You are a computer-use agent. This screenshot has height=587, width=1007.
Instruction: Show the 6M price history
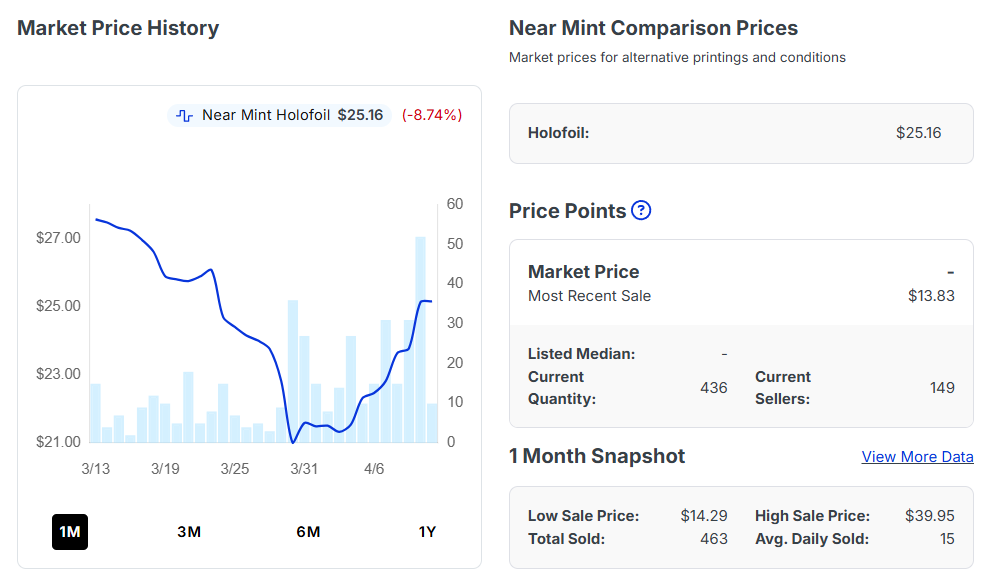308,532
